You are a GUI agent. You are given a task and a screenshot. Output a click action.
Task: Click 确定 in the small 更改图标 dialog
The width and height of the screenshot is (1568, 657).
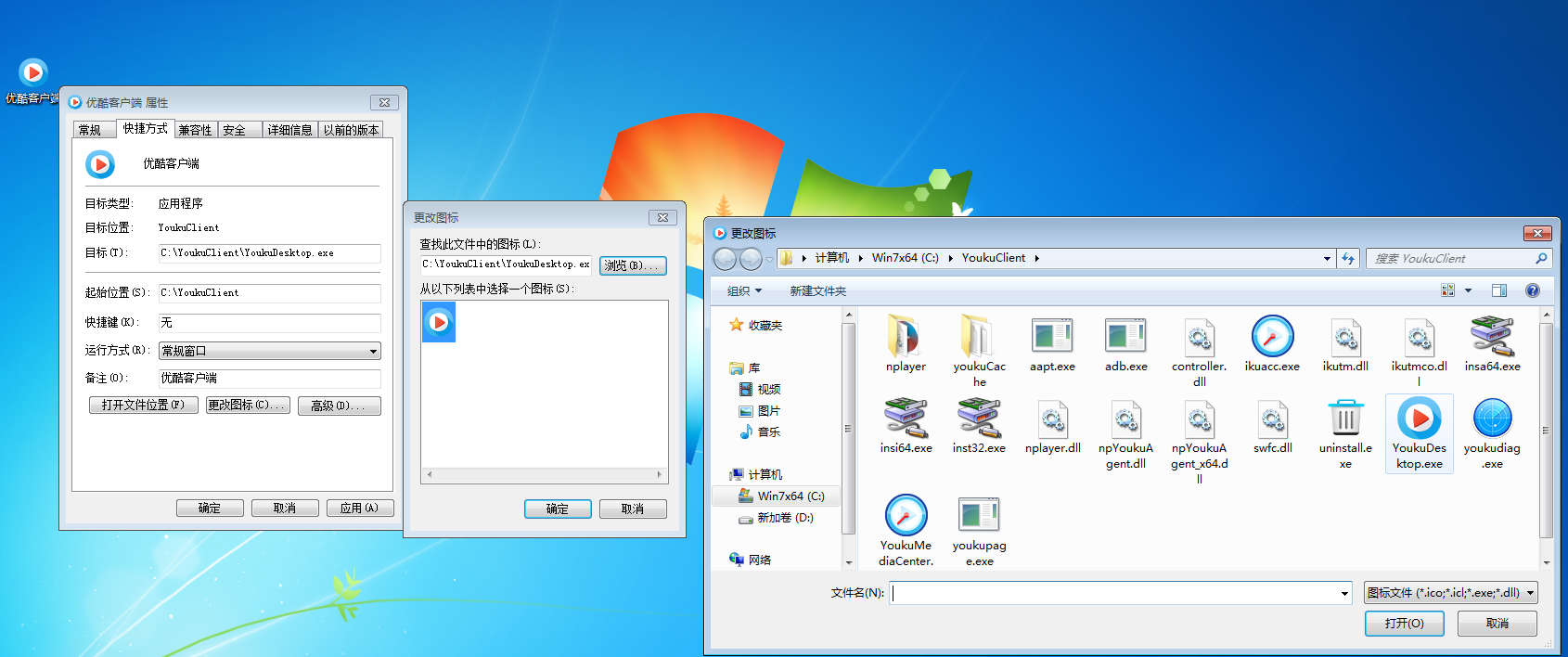pyautogui.click(x=558, y=509)
